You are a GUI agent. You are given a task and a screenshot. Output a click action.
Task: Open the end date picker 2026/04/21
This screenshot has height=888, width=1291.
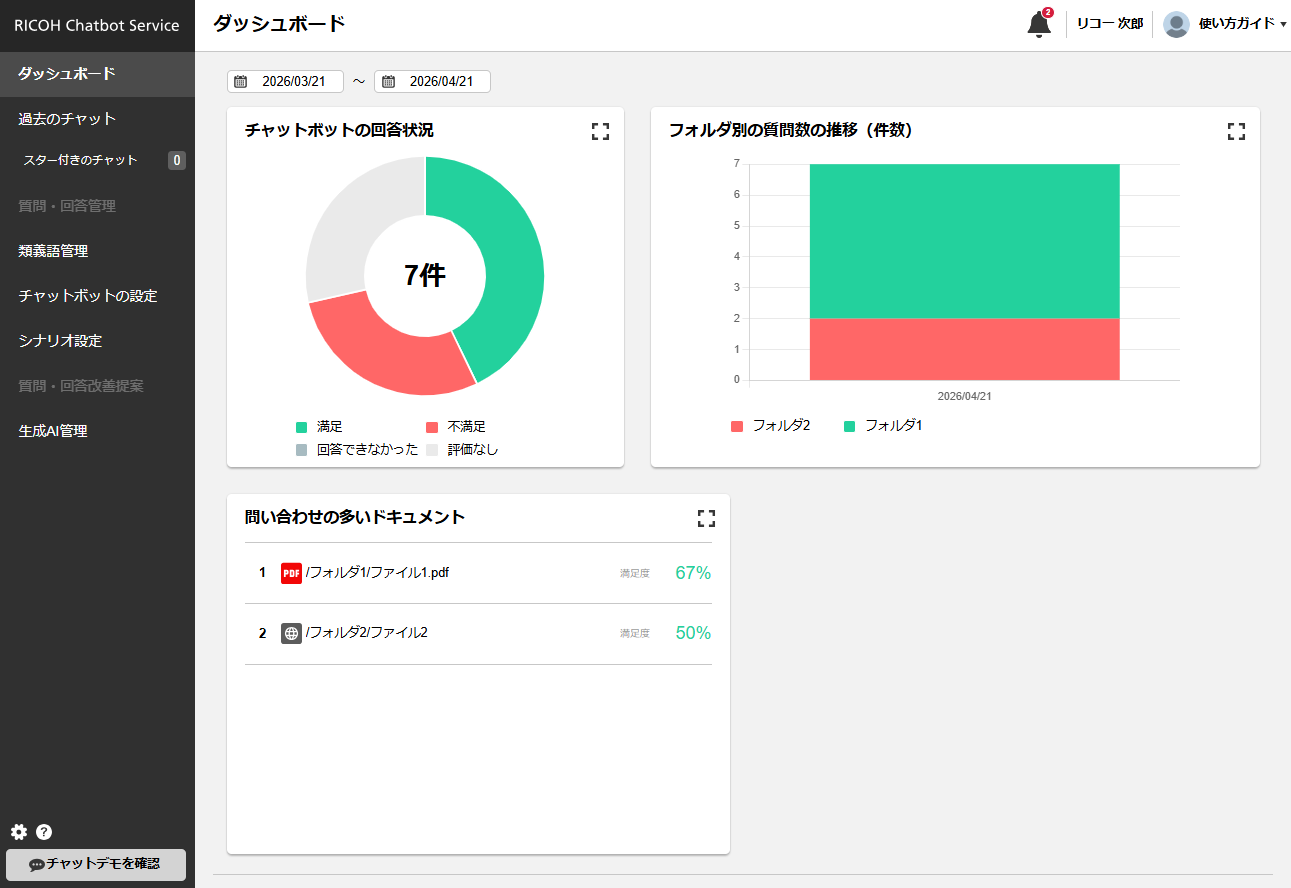(441, 82)
